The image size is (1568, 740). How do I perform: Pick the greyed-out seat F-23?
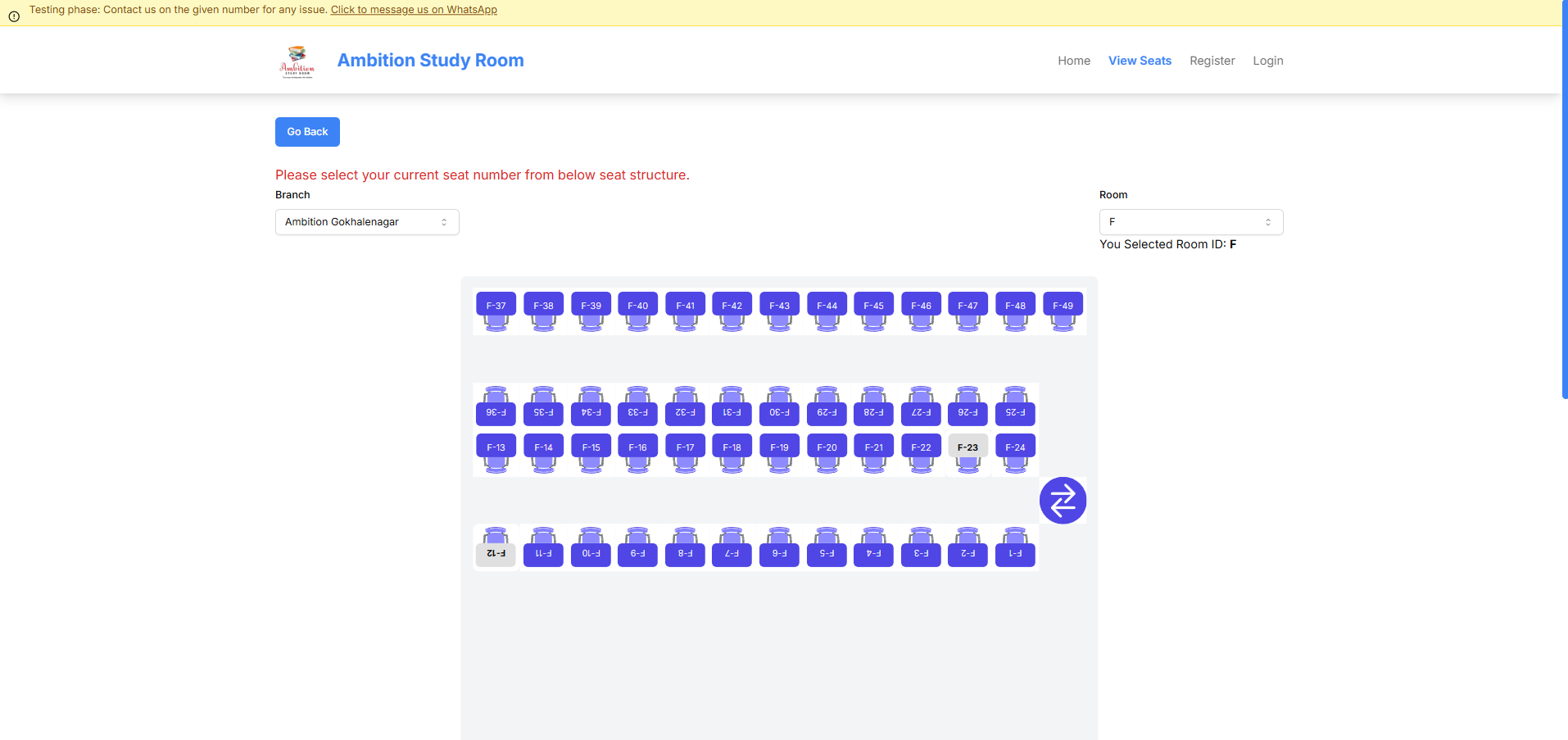[968, 447]
